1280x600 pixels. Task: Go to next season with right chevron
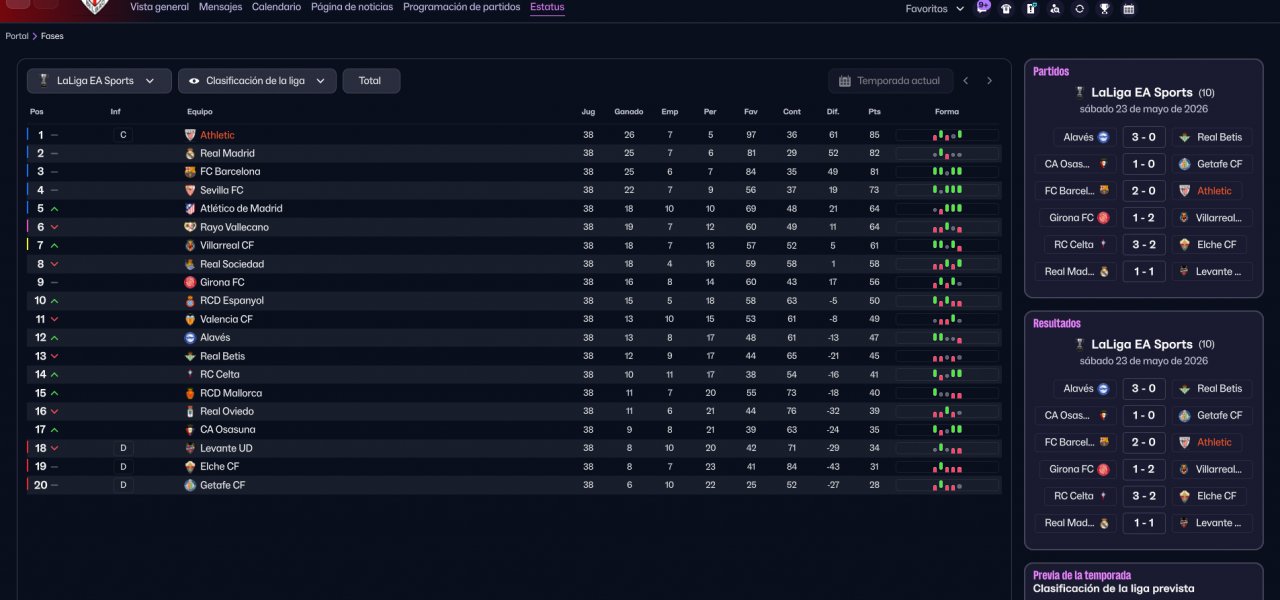(990, 81)
